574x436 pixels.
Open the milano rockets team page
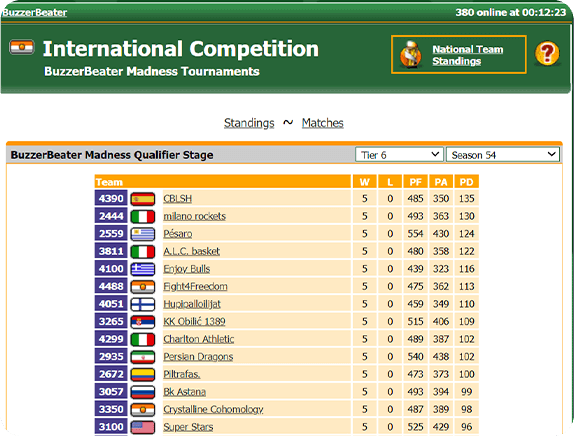click(x=194, y=216)
